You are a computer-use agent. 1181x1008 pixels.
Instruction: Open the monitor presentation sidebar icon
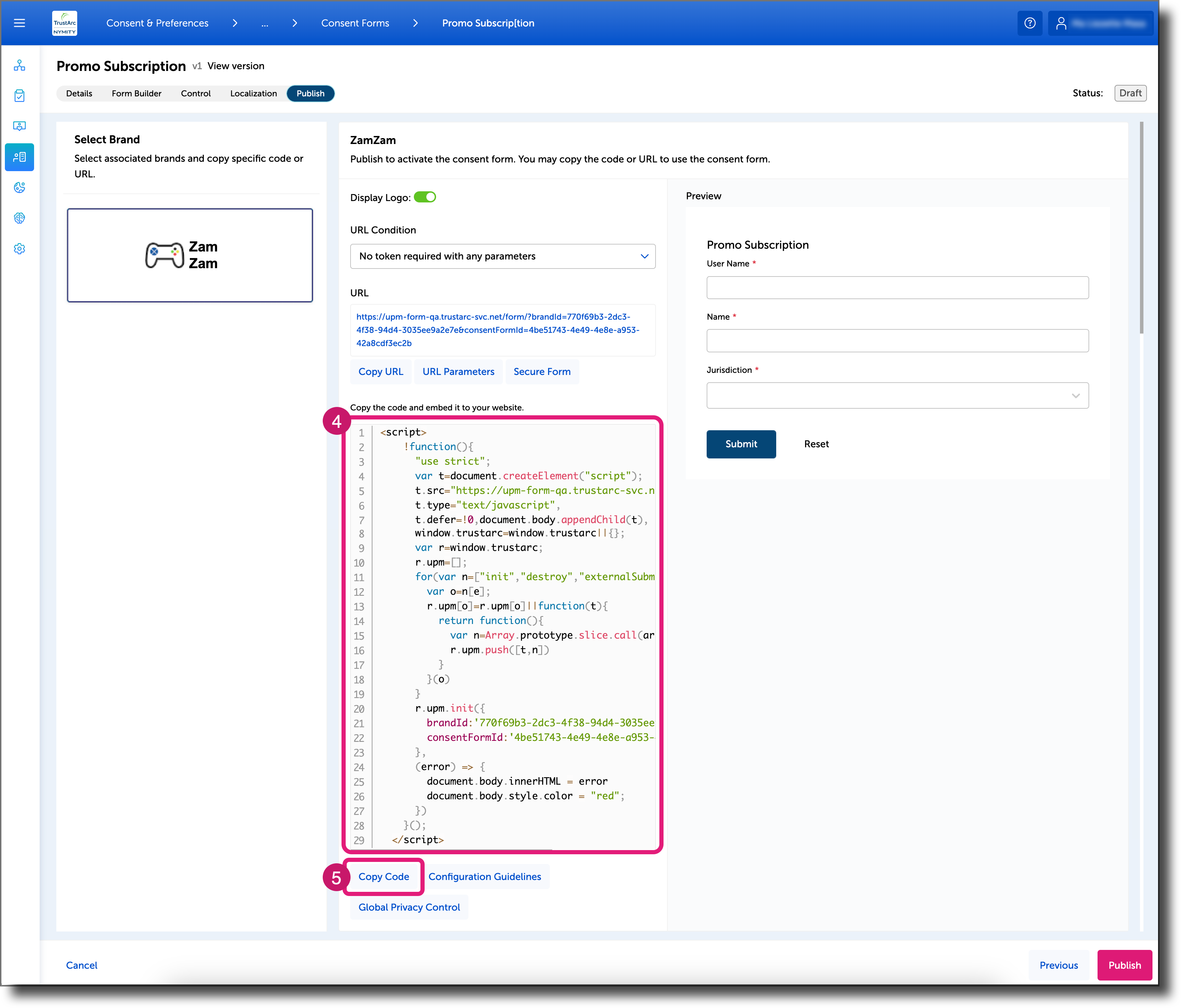[19, 126]
